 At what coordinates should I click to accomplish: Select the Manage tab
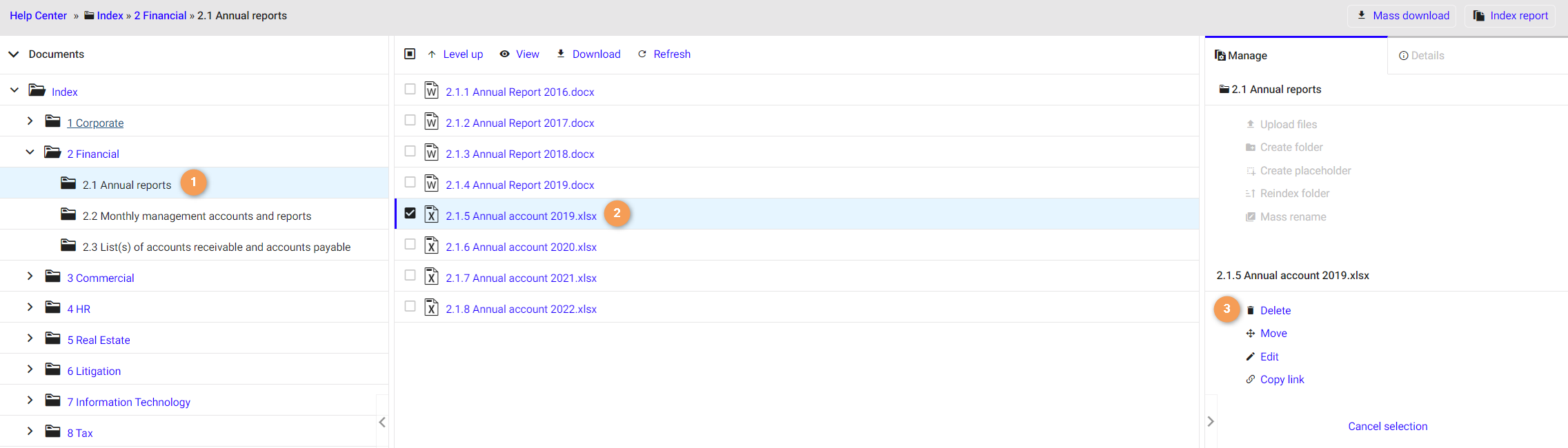coord(1242,56)
